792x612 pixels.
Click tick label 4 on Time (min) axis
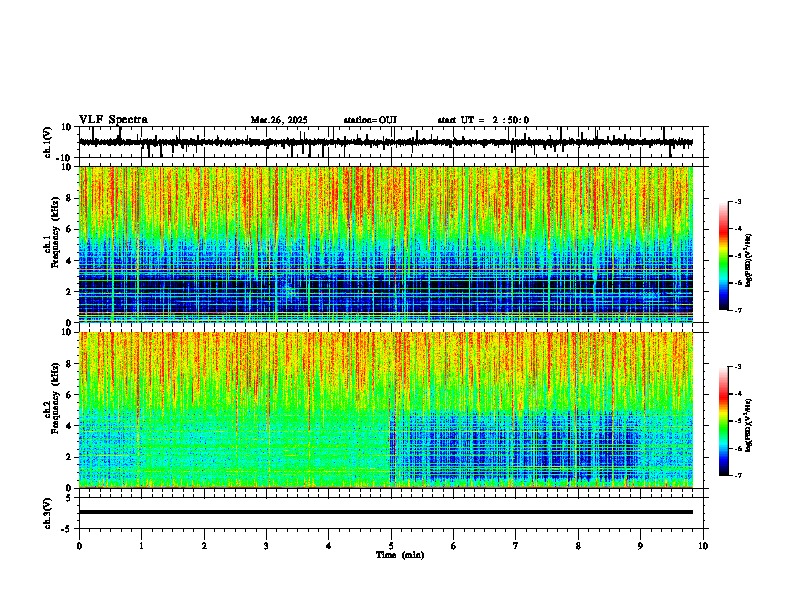click(329, 546)
